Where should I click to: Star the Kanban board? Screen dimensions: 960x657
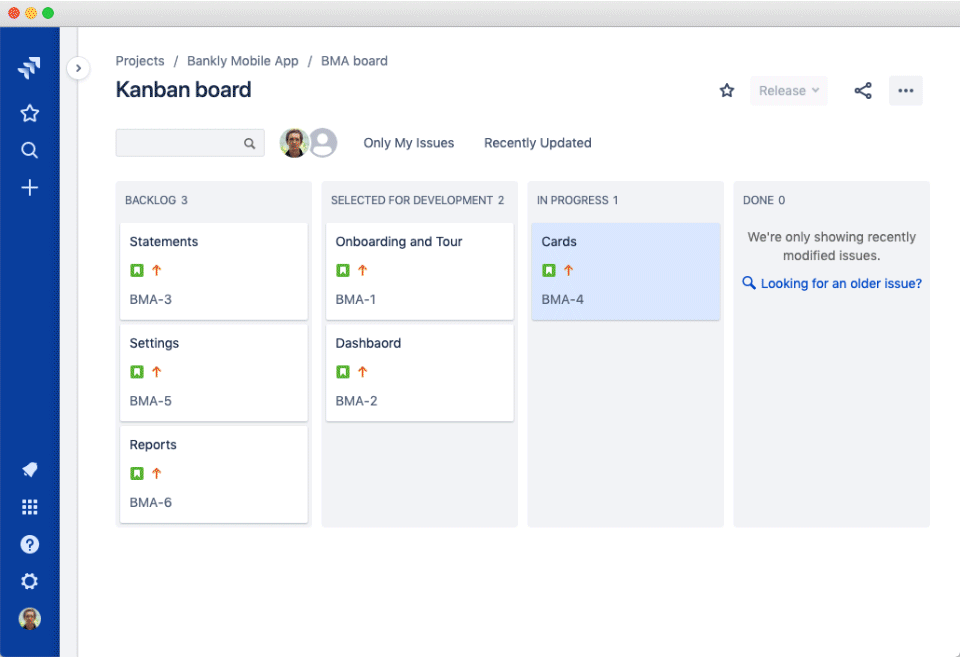727,91
